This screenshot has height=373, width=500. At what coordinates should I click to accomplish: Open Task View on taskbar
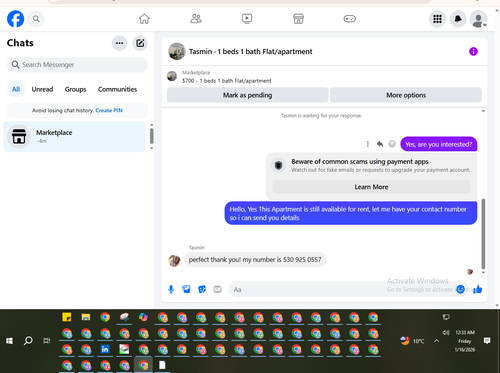tap(47, 341)
